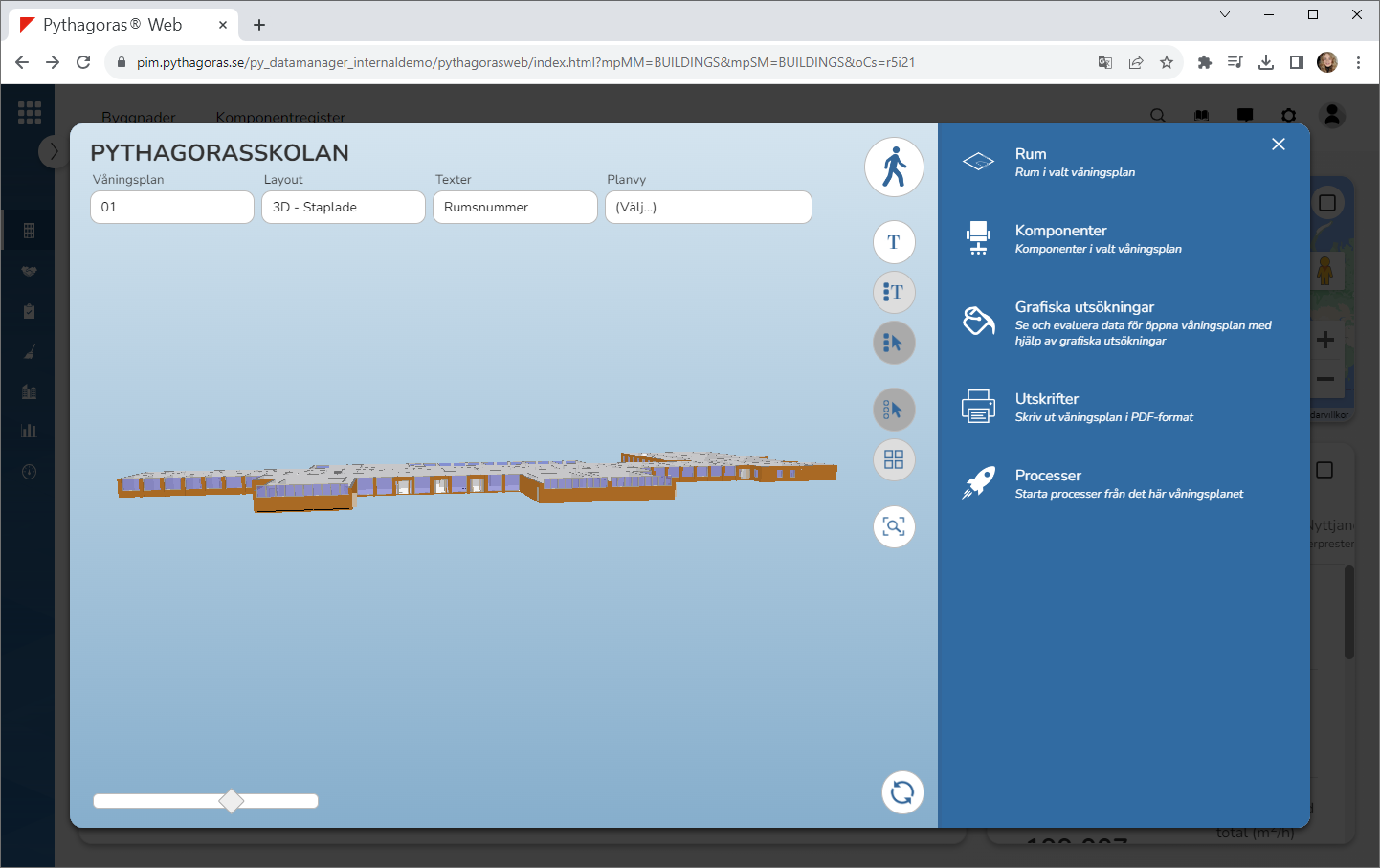1380x868 pixels.
Task: Open the Texter dropdown Rumsnummer
Action: (515, 208)
